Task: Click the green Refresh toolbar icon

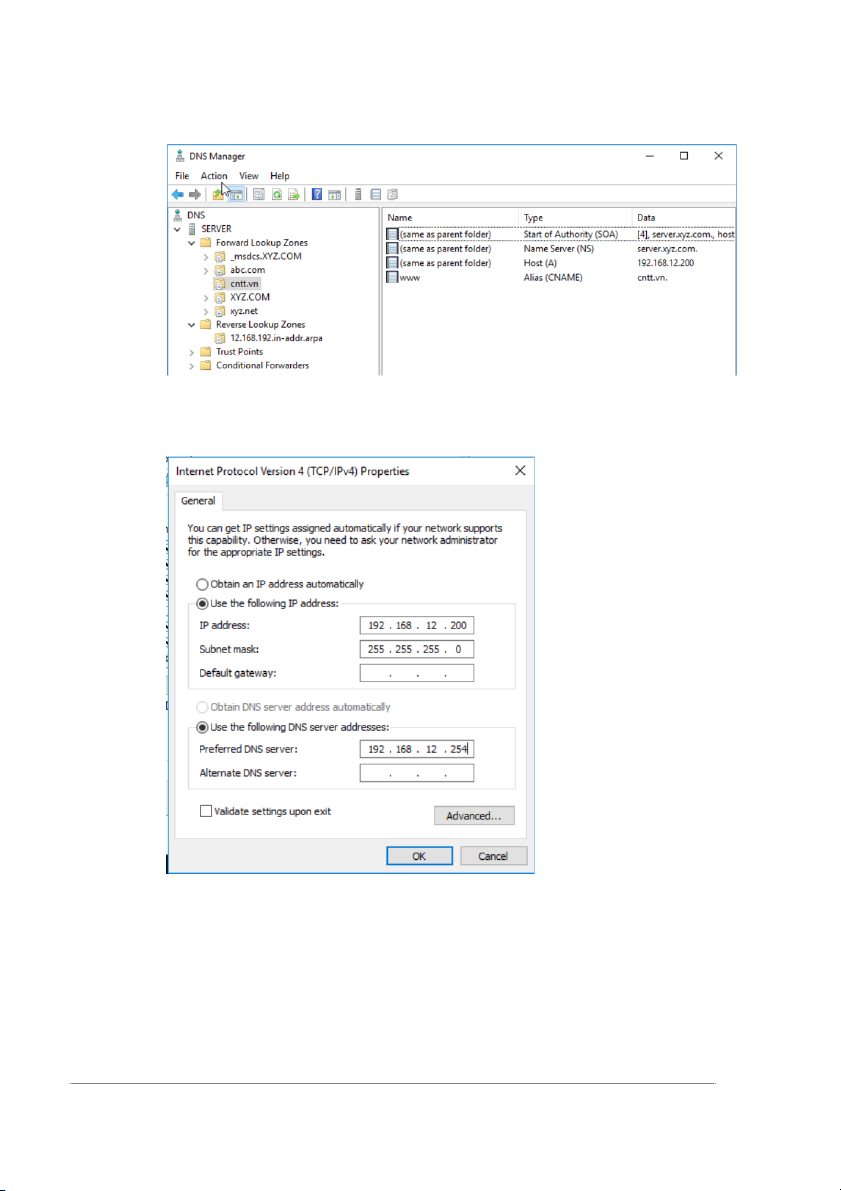Action: point(277,194)
